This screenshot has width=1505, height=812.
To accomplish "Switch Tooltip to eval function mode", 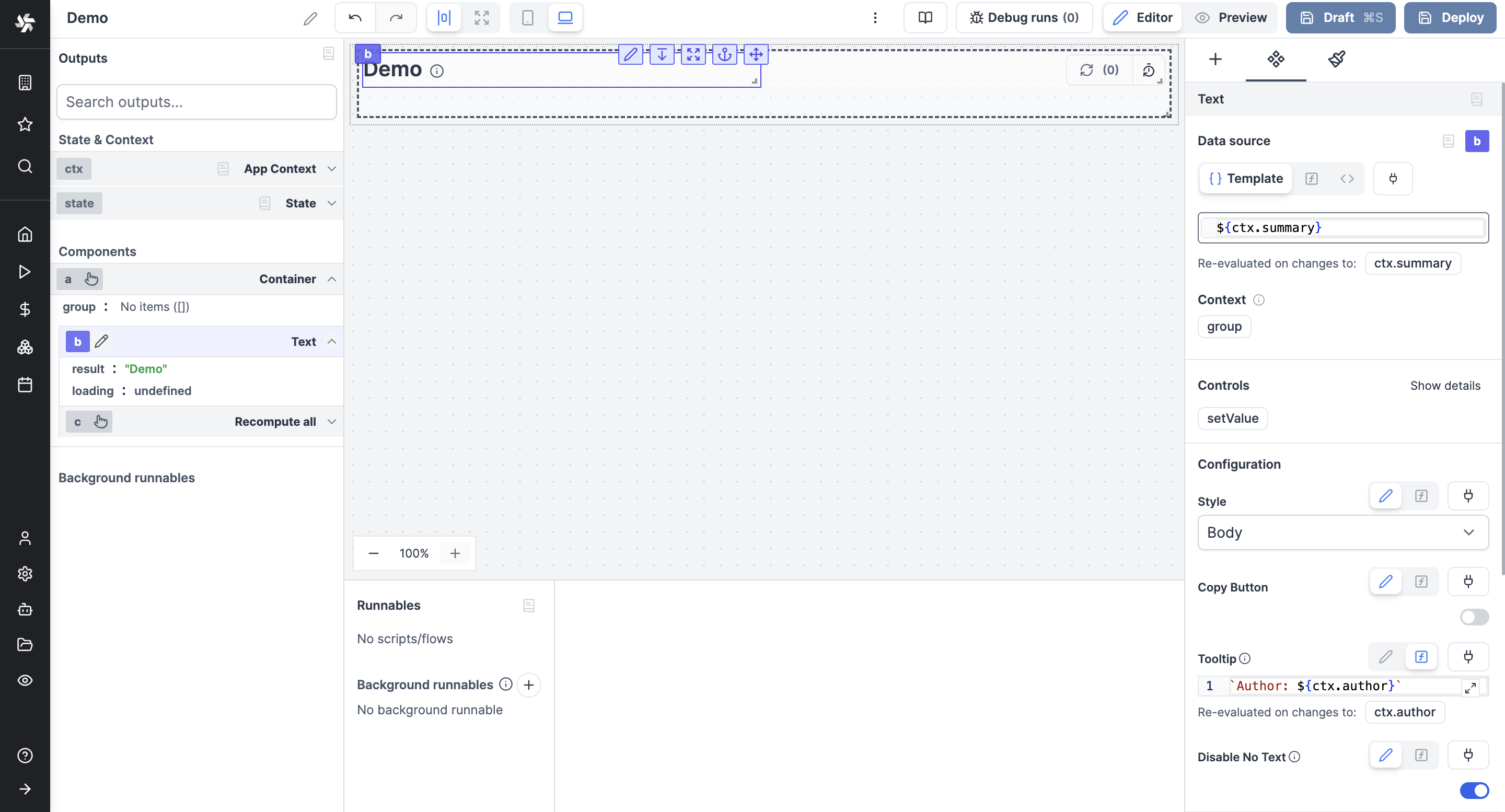I will (1421, 657).
